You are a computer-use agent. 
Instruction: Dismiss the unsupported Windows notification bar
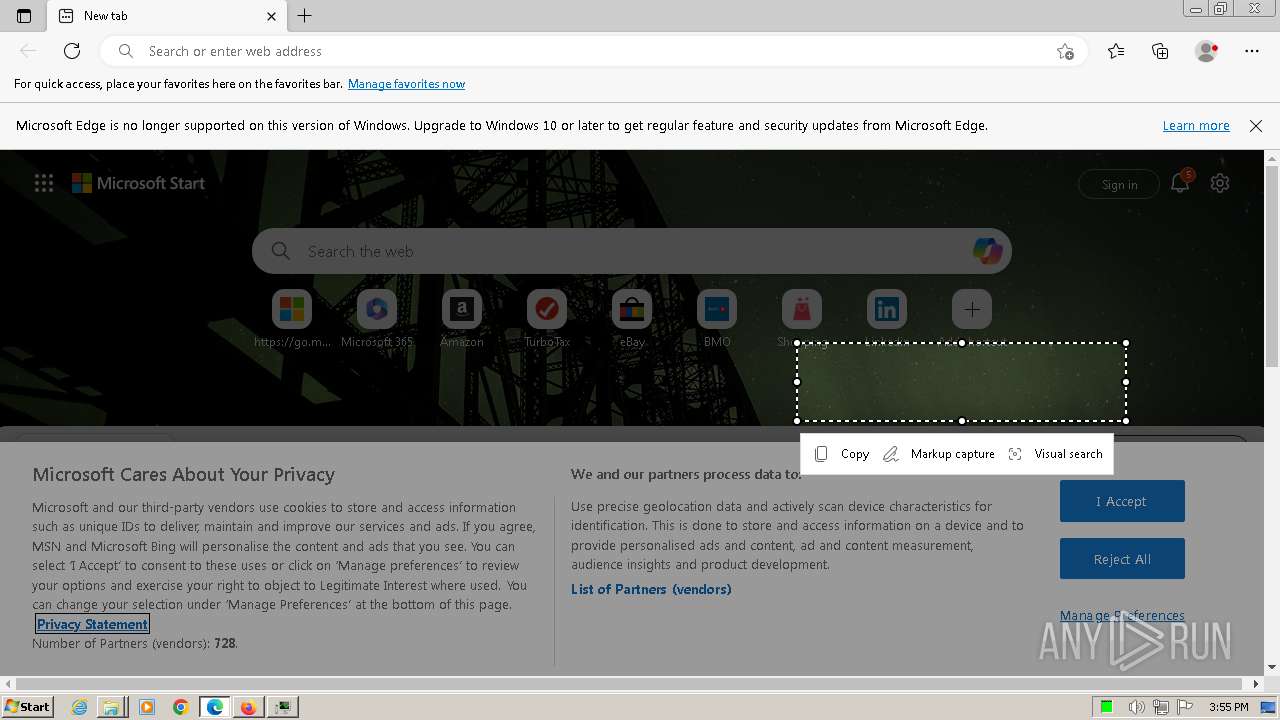pos(1256,126)
